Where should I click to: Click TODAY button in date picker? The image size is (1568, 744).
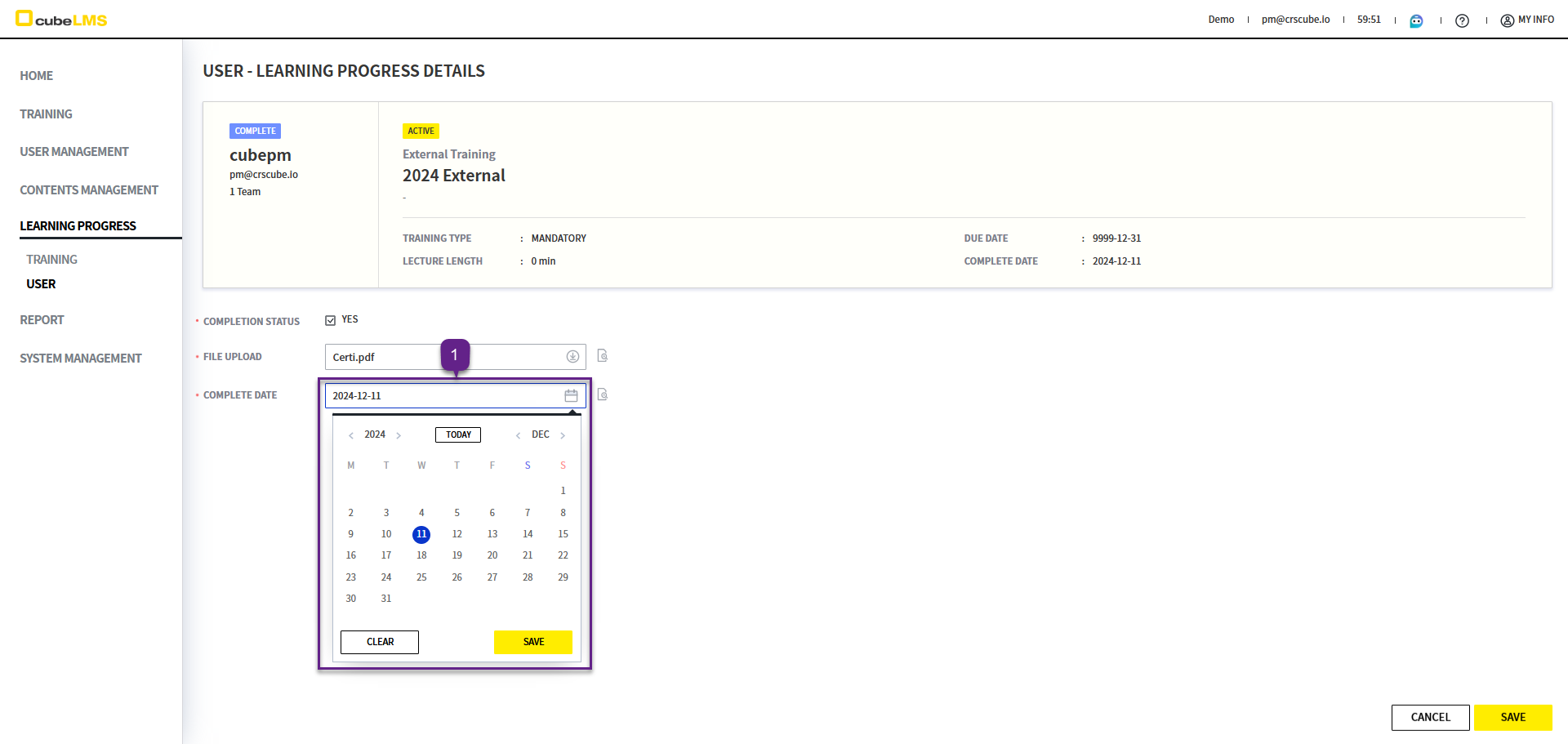[457, 434]
